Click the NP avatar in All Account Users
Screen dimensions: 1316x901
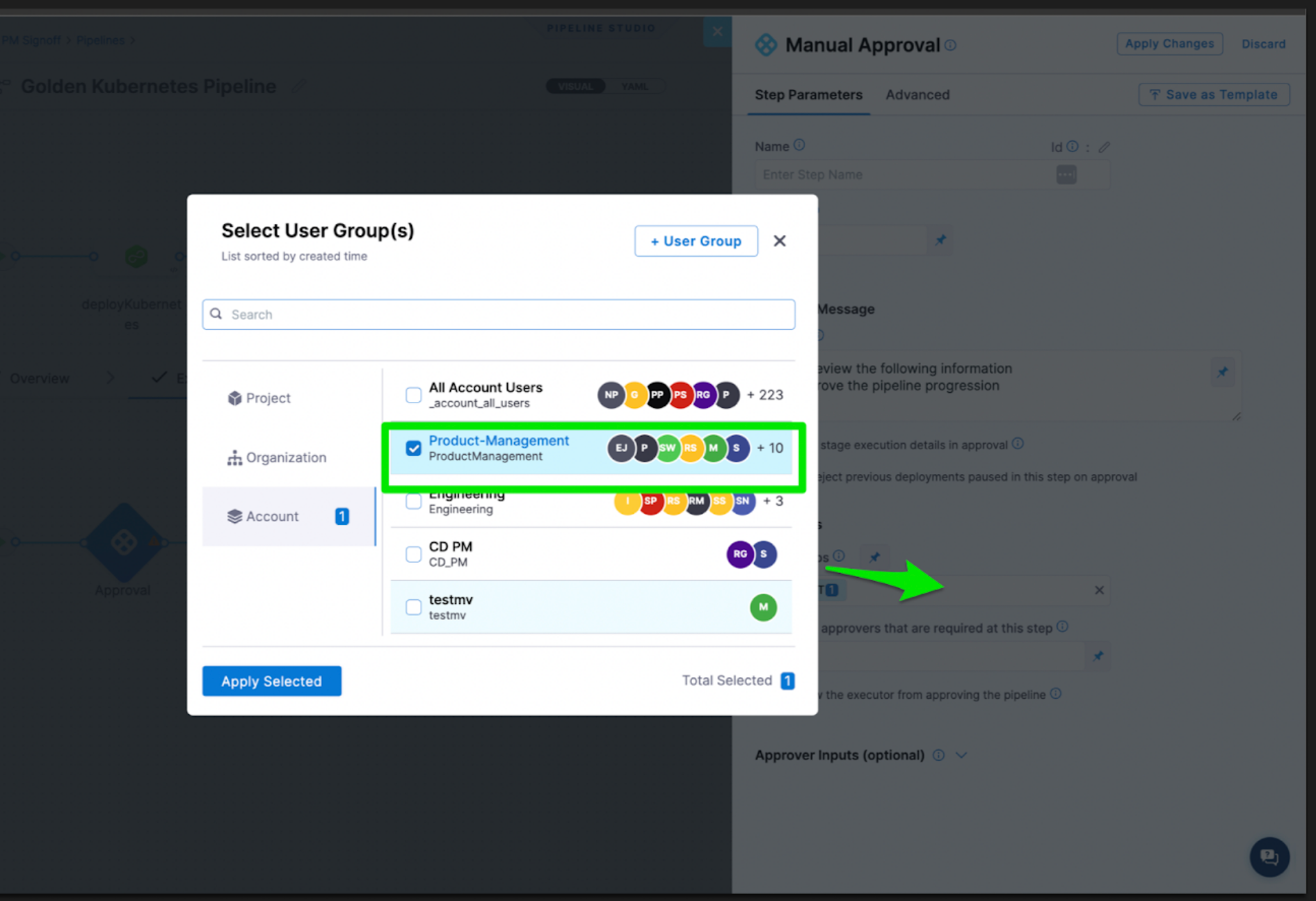pos(611,395)
